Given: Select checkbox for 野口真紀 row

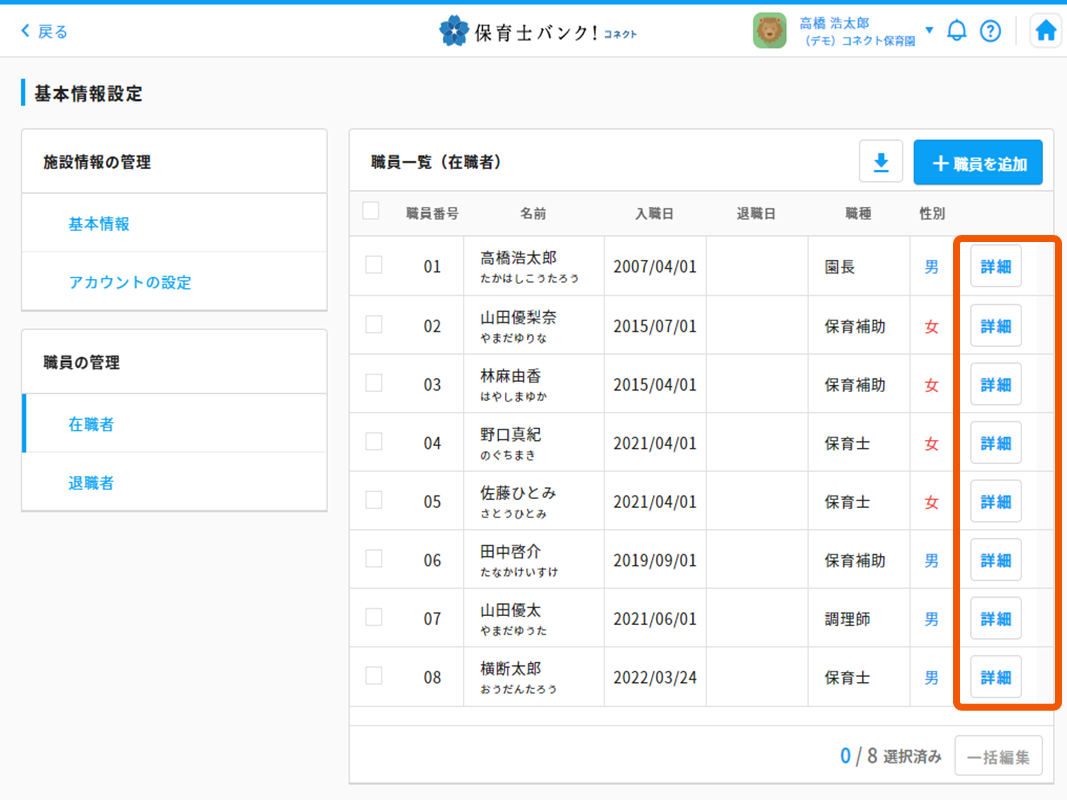Looking at the screenshot, I should tap(374, 441).
